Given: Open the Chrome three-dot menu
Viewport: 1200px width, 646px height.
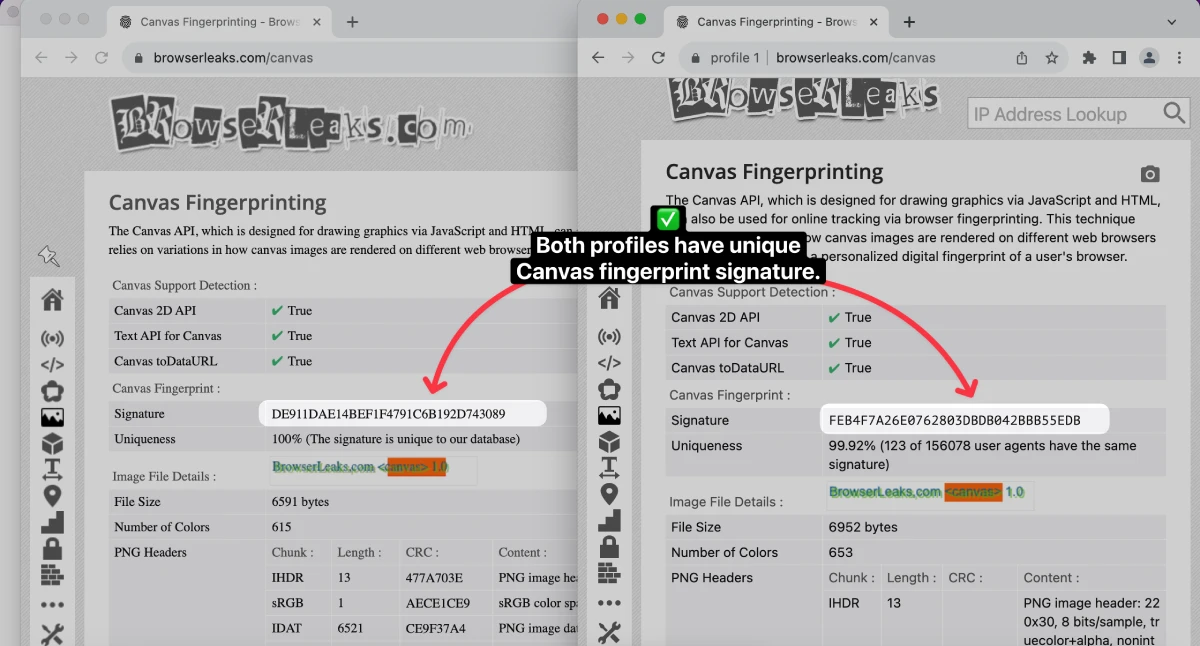Looking at the screenshot, I should [x=1180, y=57].
